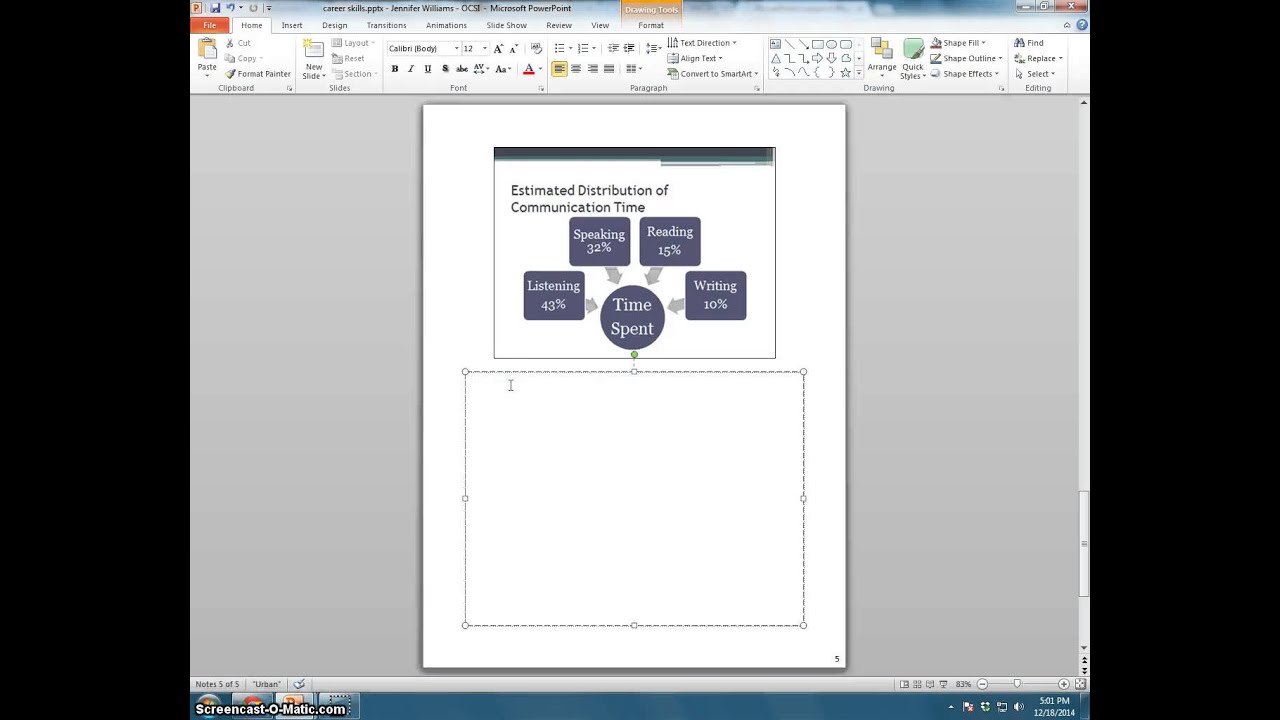Screen dimensions: 1280x720
Task: Open the File tab
Action: (x=210, y=25)
